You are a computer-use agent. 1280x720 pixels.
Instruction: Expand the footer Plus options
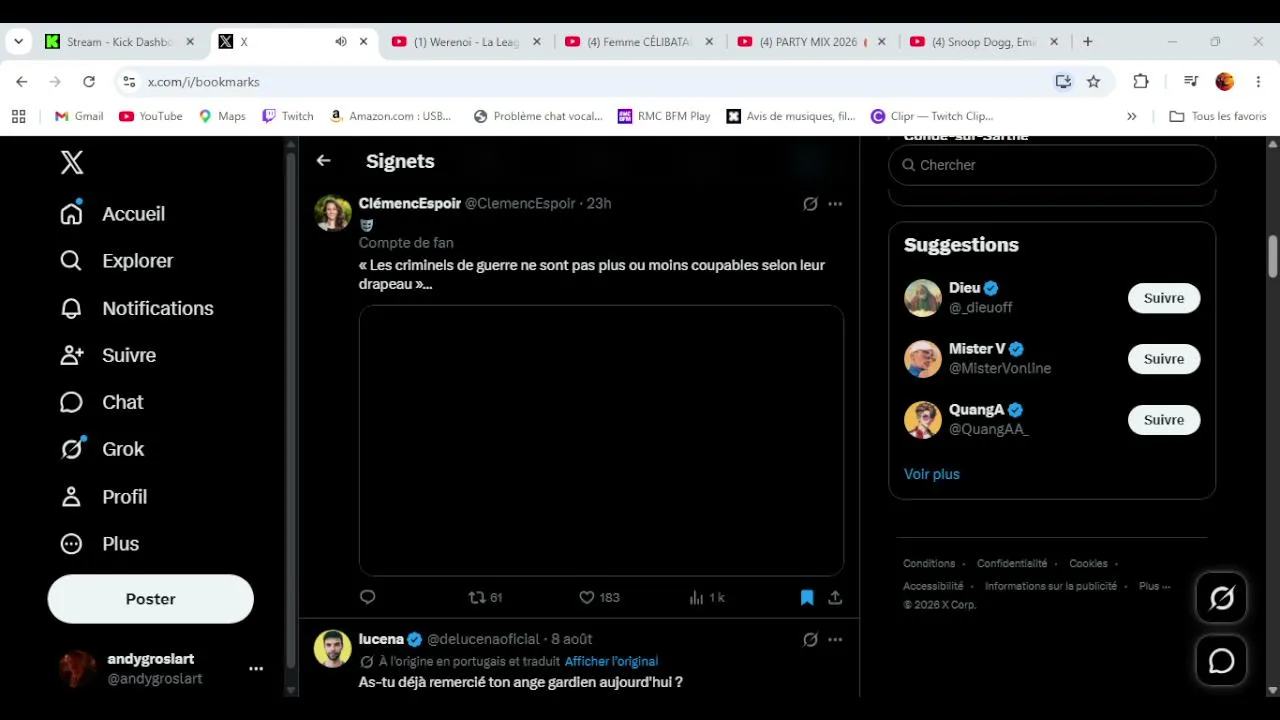point(1154,586)
